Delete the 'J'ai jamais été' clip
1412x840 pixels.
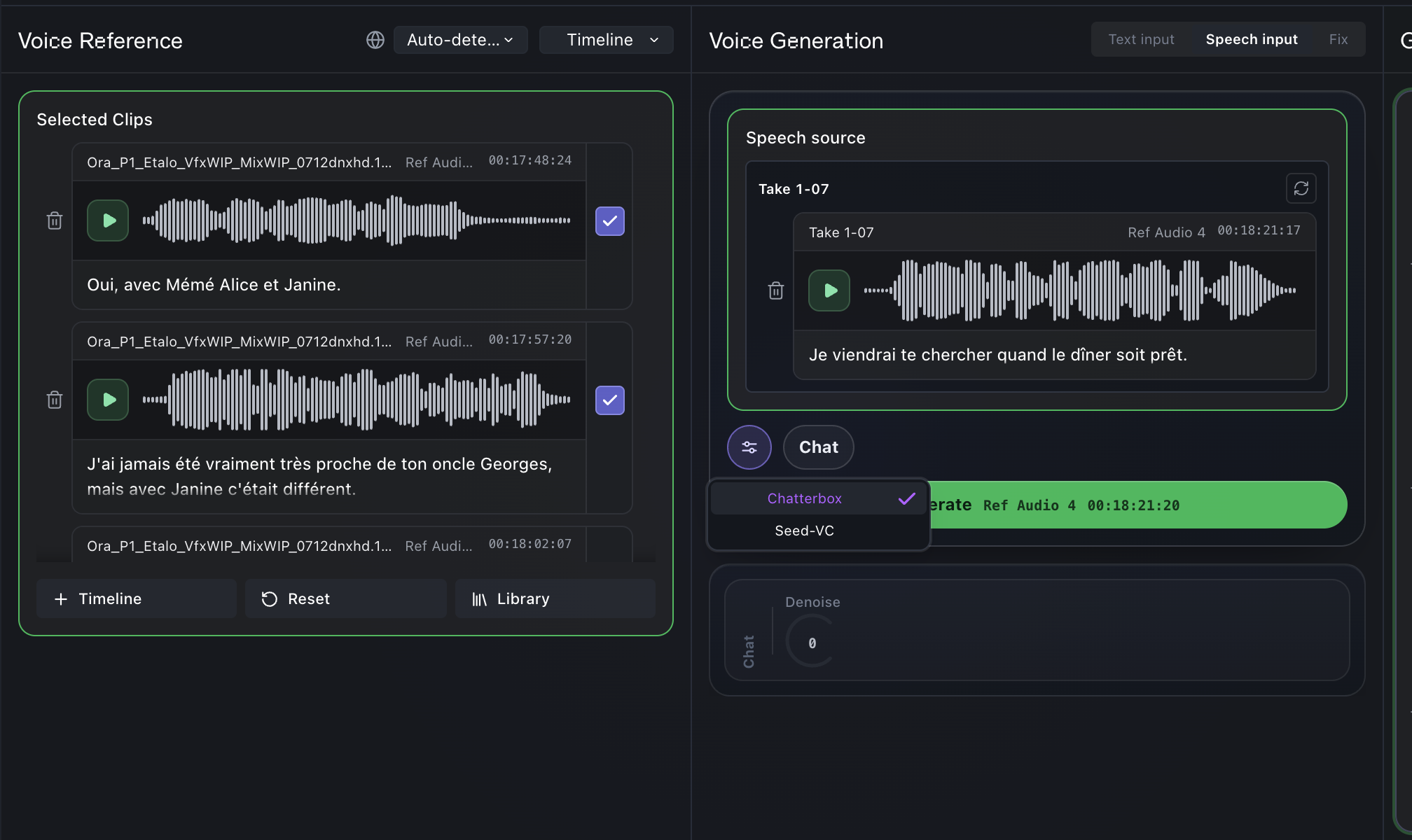[55, 400]
